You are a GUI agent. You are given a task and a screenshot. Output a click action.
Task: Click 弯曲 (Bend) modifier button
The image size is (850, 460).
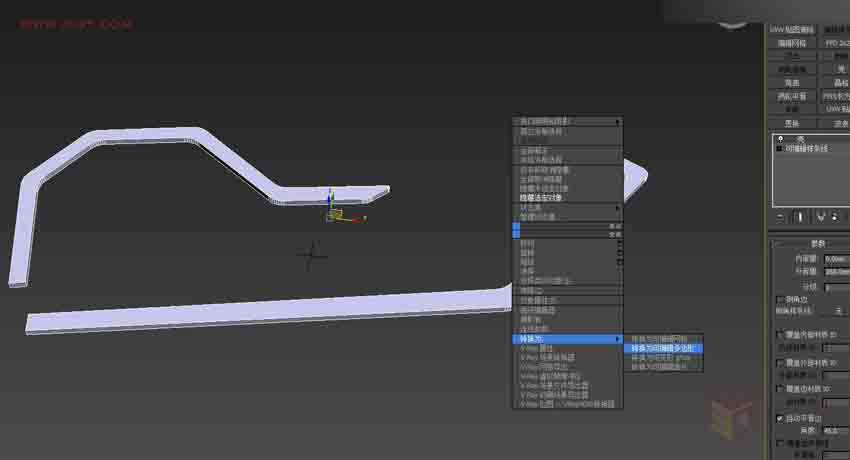click(x=792, y=83)
